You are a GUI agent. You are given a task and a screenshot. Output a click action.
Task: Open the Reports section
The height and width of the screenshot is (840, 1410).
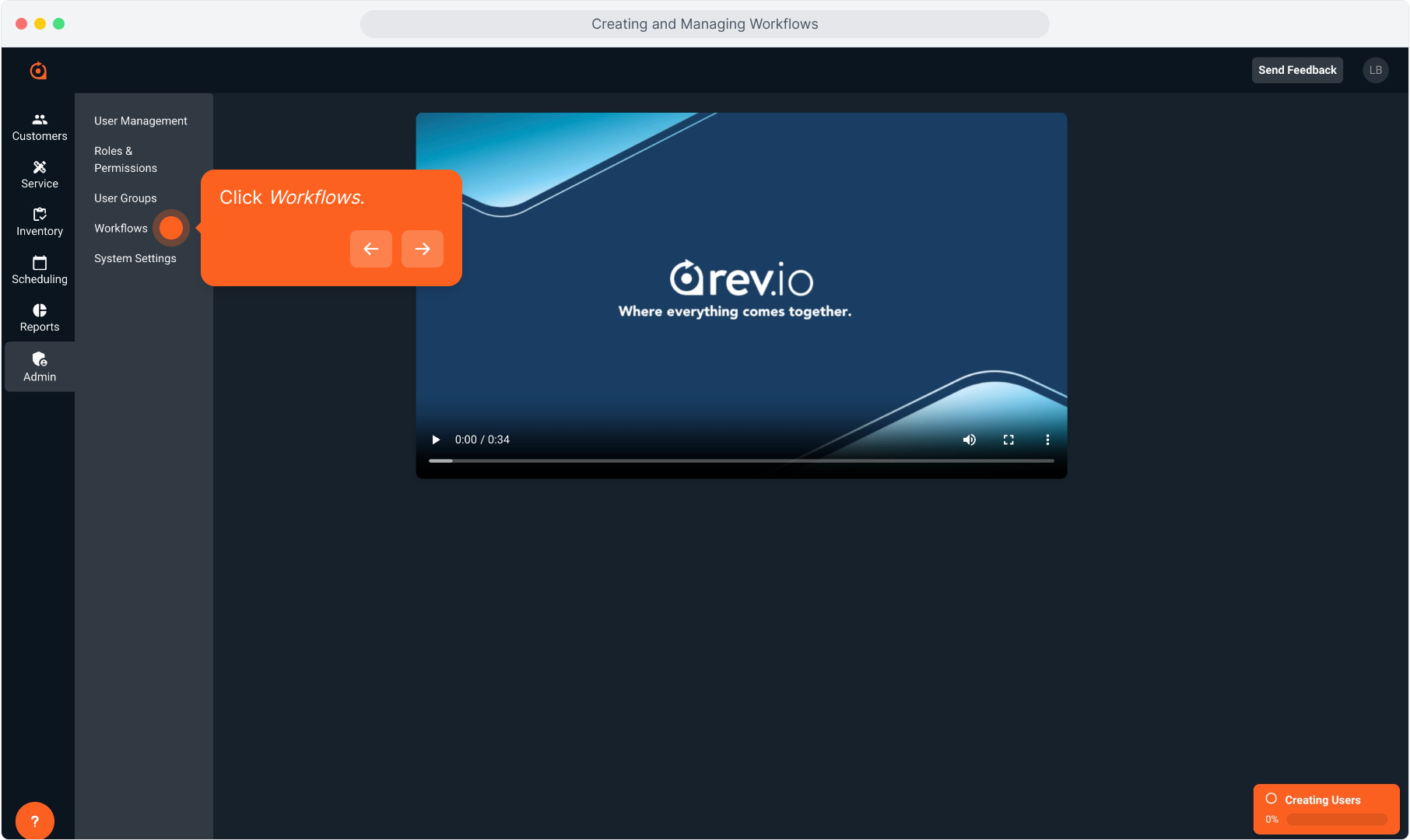pyautogui.click(x=40, y=318)
